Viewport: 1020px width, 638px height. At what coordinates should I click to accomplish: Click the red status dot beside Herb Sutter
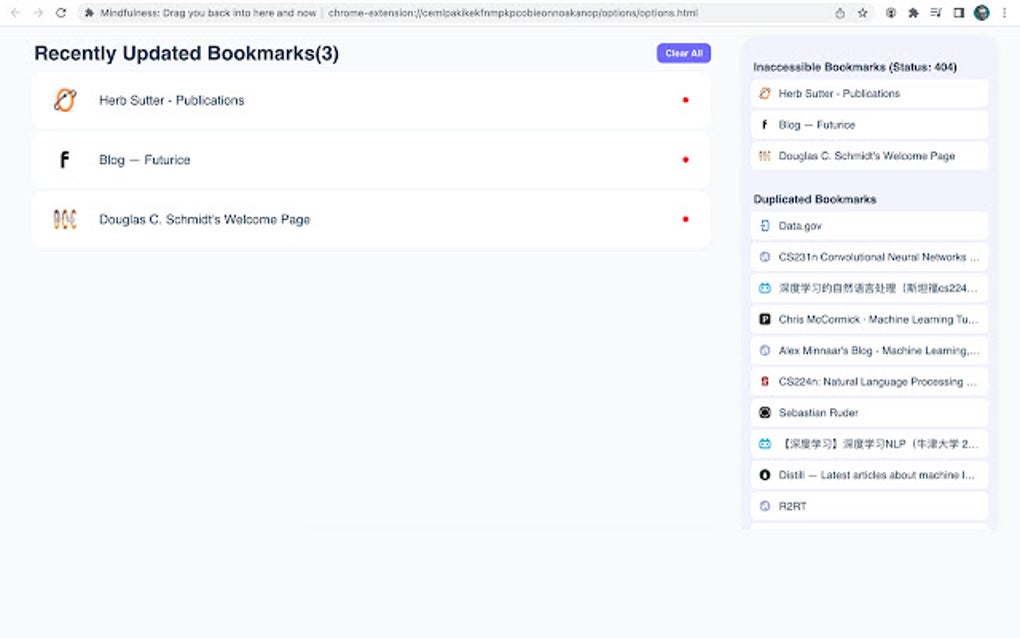coord(685,100)
